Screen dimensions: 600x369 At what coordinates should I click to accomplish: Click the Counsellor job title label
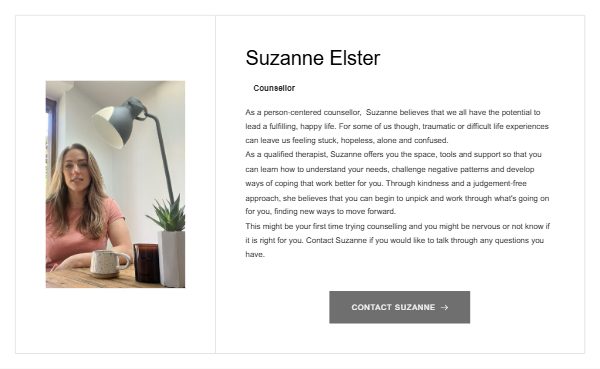click(274, 88)
